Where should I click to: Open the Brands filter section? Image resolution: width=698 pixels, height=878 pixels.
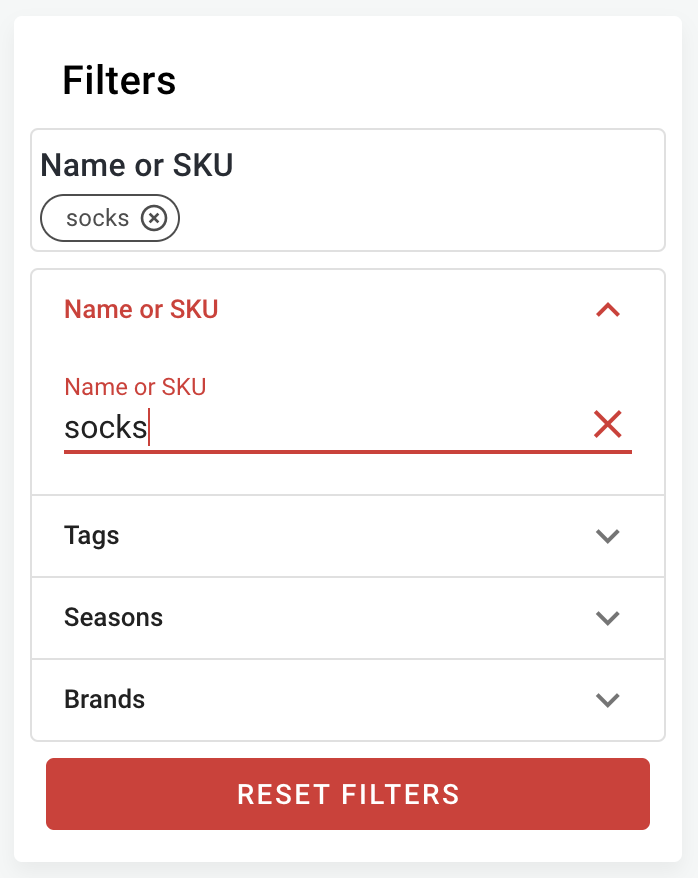[347, 700]
